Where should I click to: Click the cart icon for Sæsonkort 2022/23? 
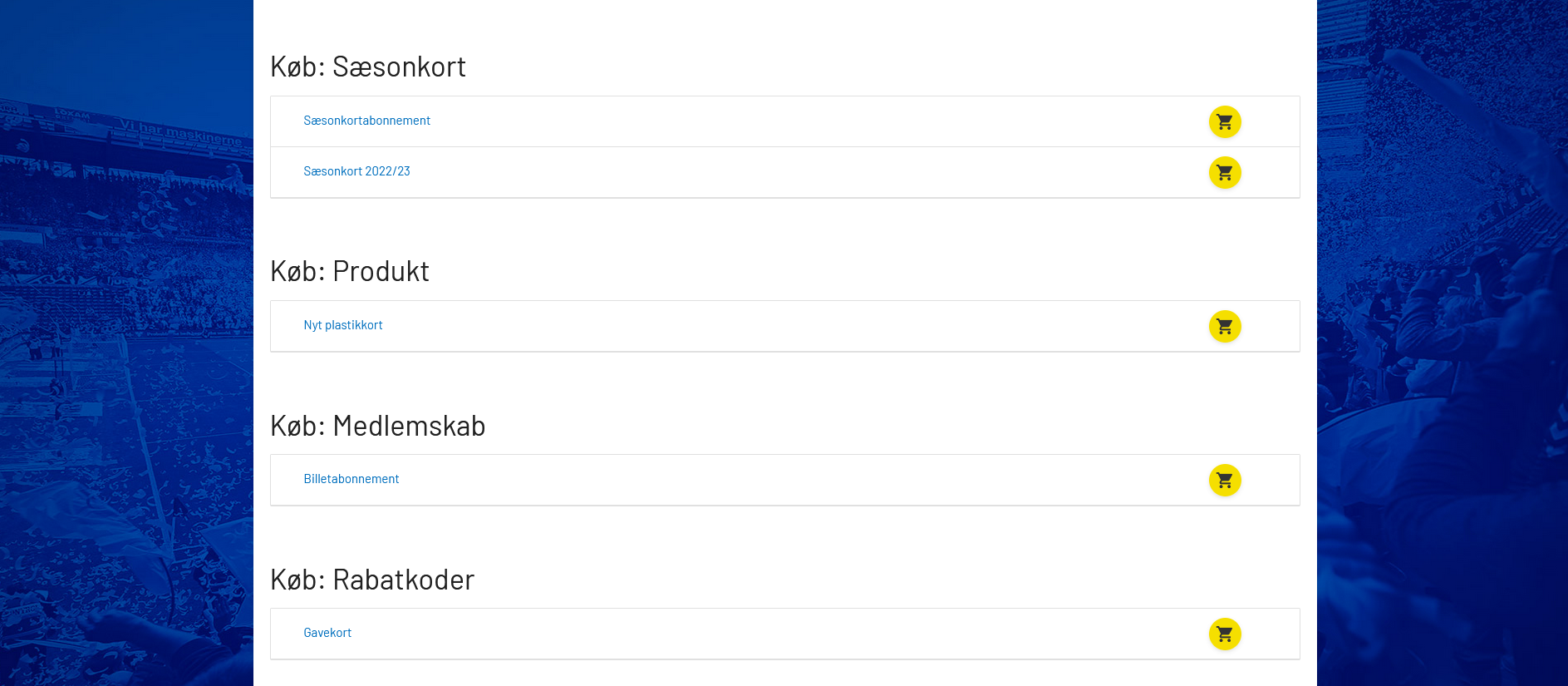coord(1224,173)
